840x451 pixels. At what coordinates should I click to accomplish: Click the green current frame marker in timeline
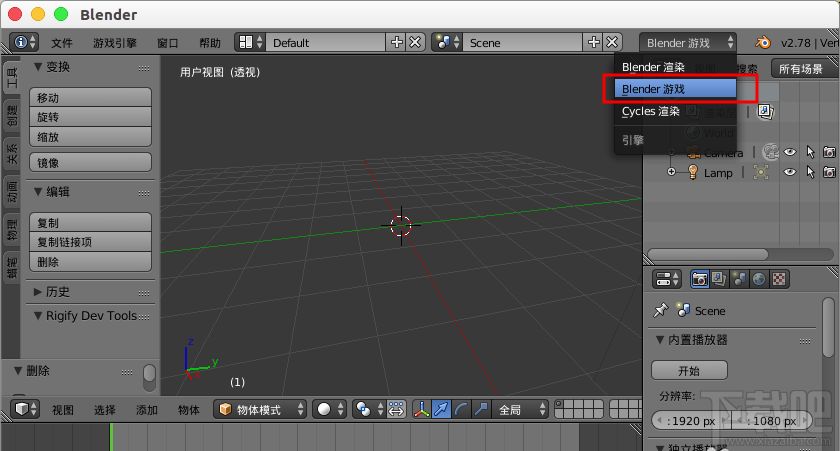tap(111, 437)
